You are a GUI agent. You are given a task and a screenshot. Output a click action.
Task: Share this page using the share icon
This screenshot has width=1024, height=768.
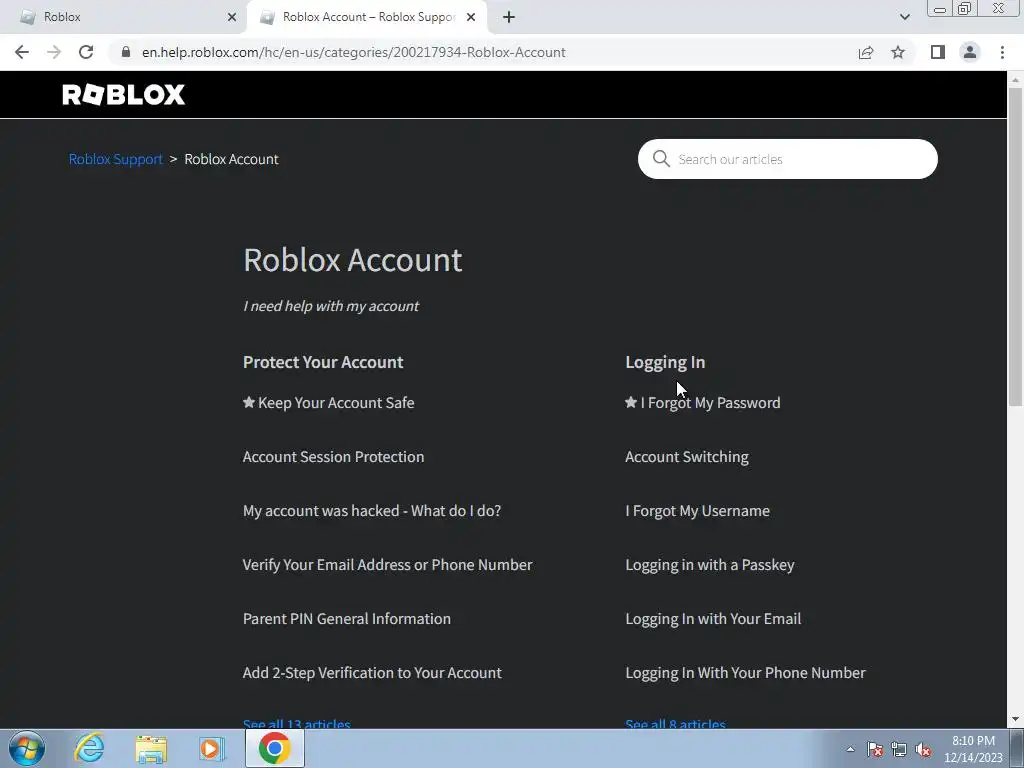866,52
